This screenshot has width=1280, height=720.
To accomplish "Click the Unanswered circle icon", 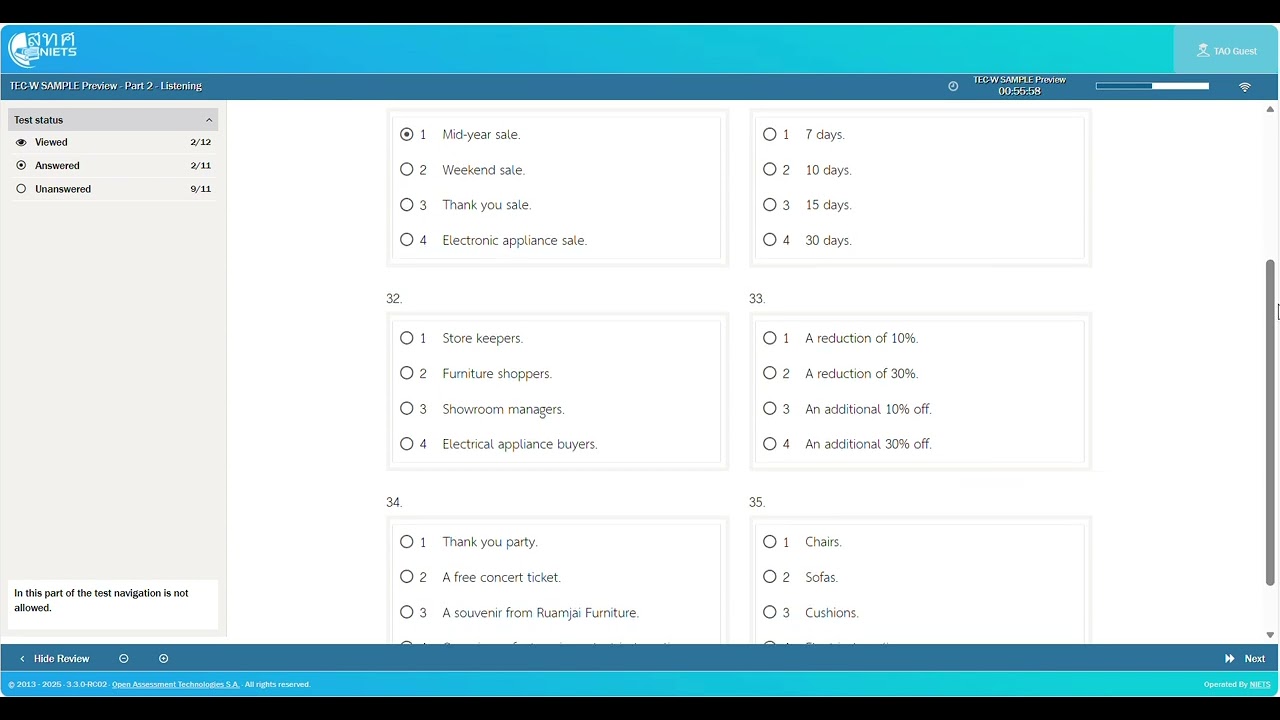I will [x=21, y=189].
